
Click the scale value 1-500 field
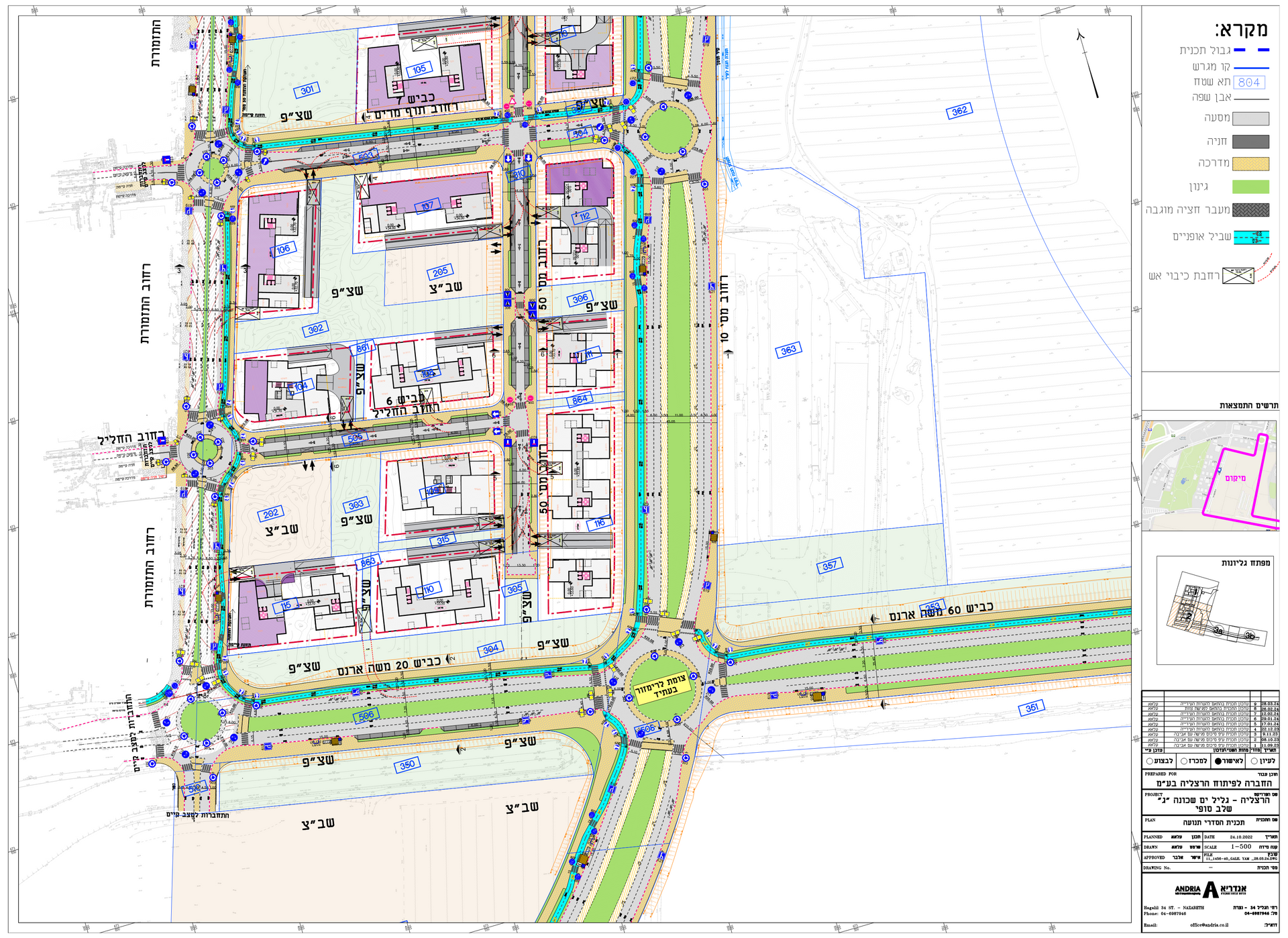[1240, 847]
